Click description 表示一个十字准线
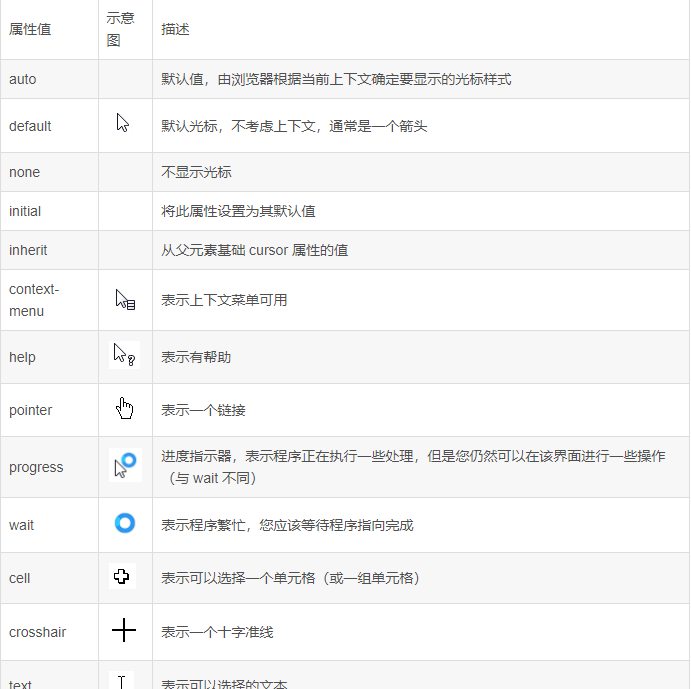 pos(217,632)
